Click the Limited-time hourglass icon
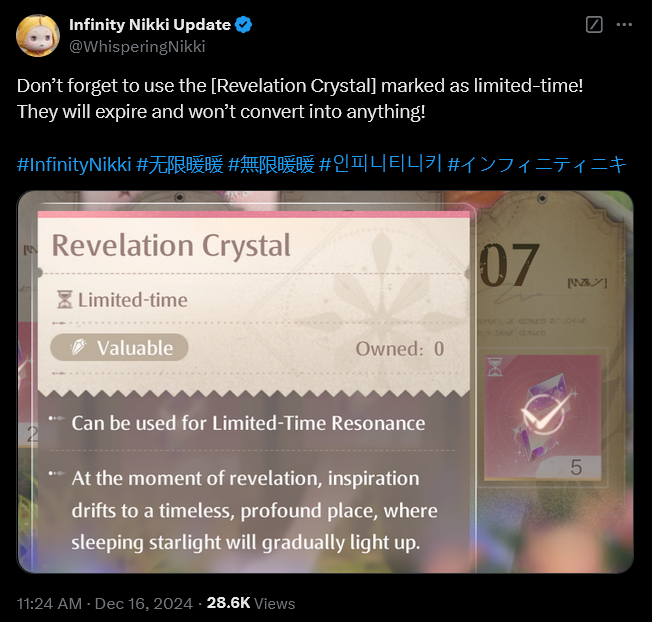The width and height of the screenshot is (652, 622). [65, 300]
